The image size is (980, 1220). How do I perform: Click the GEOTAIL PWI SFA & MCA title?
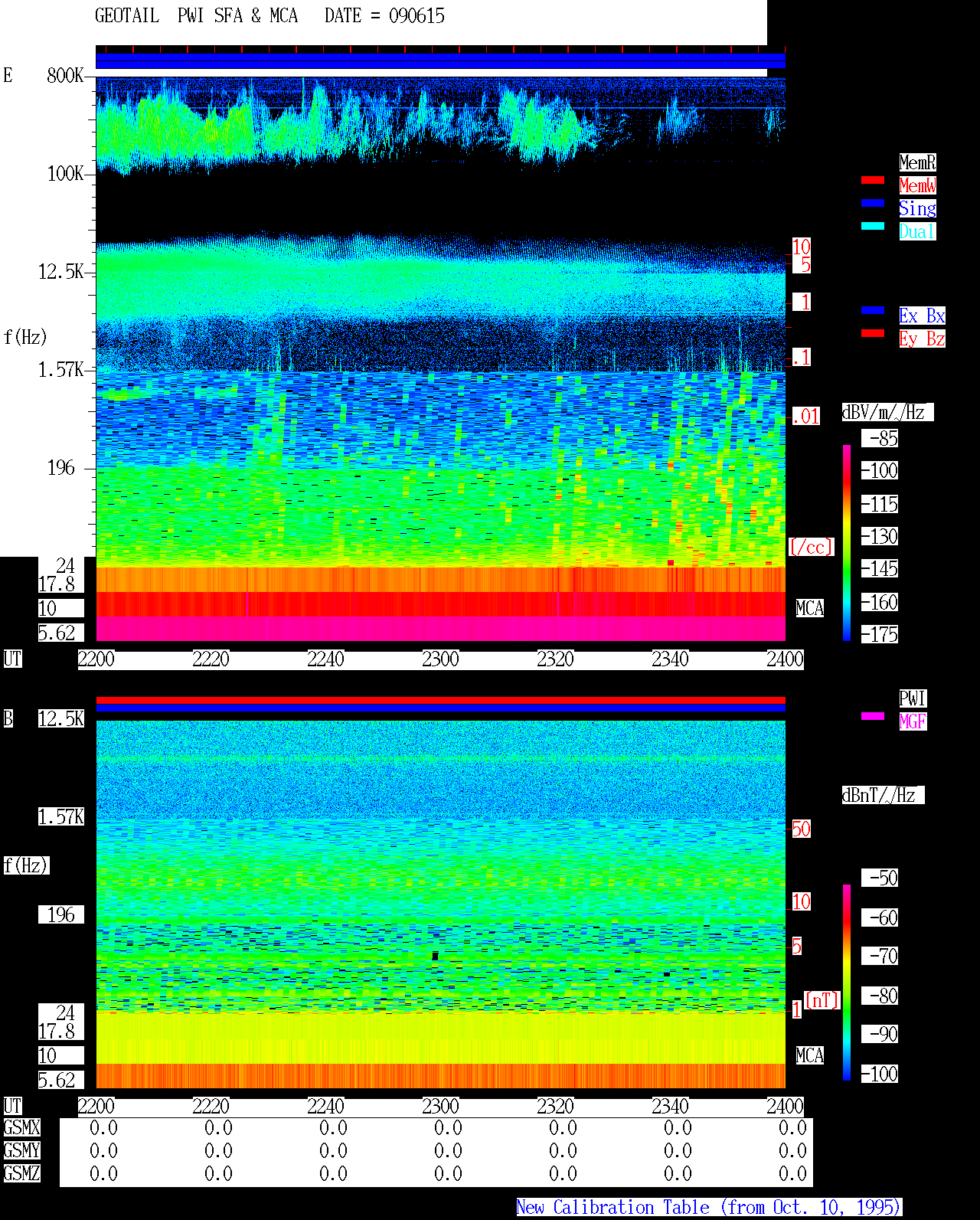[196, 16]
